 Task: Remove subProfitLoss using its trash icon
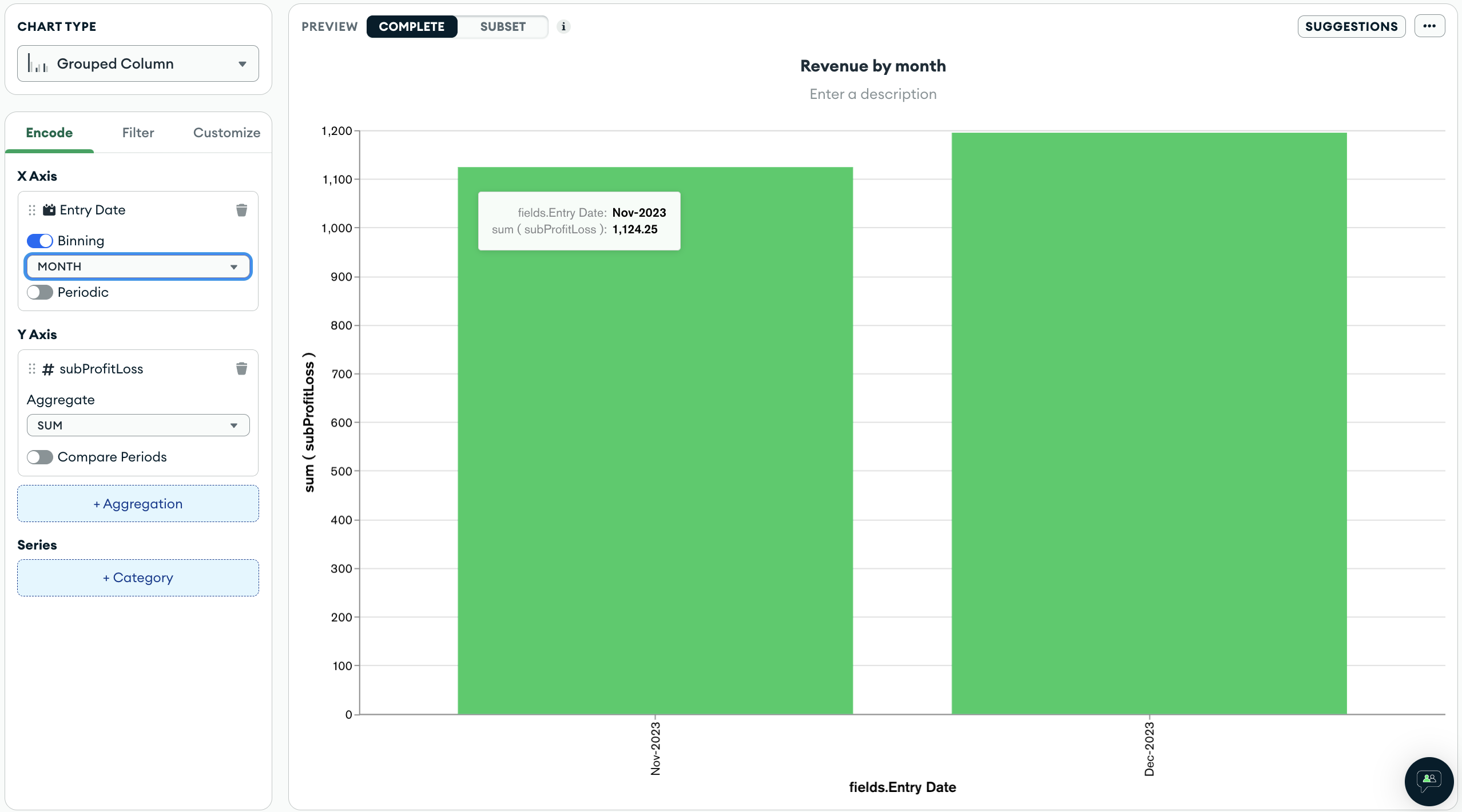click(241, 369)
